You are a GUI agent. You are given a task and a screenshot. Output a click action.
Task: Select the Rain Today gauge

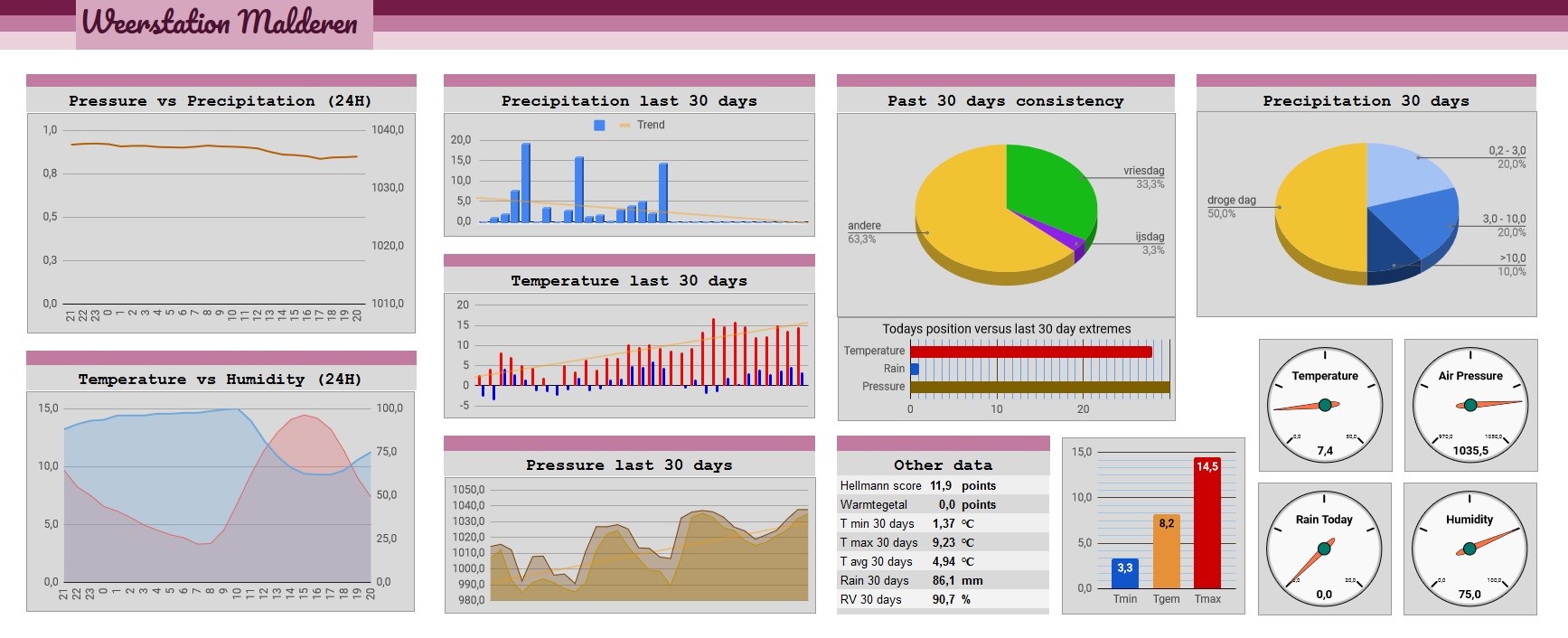[x=1324, y=549]
